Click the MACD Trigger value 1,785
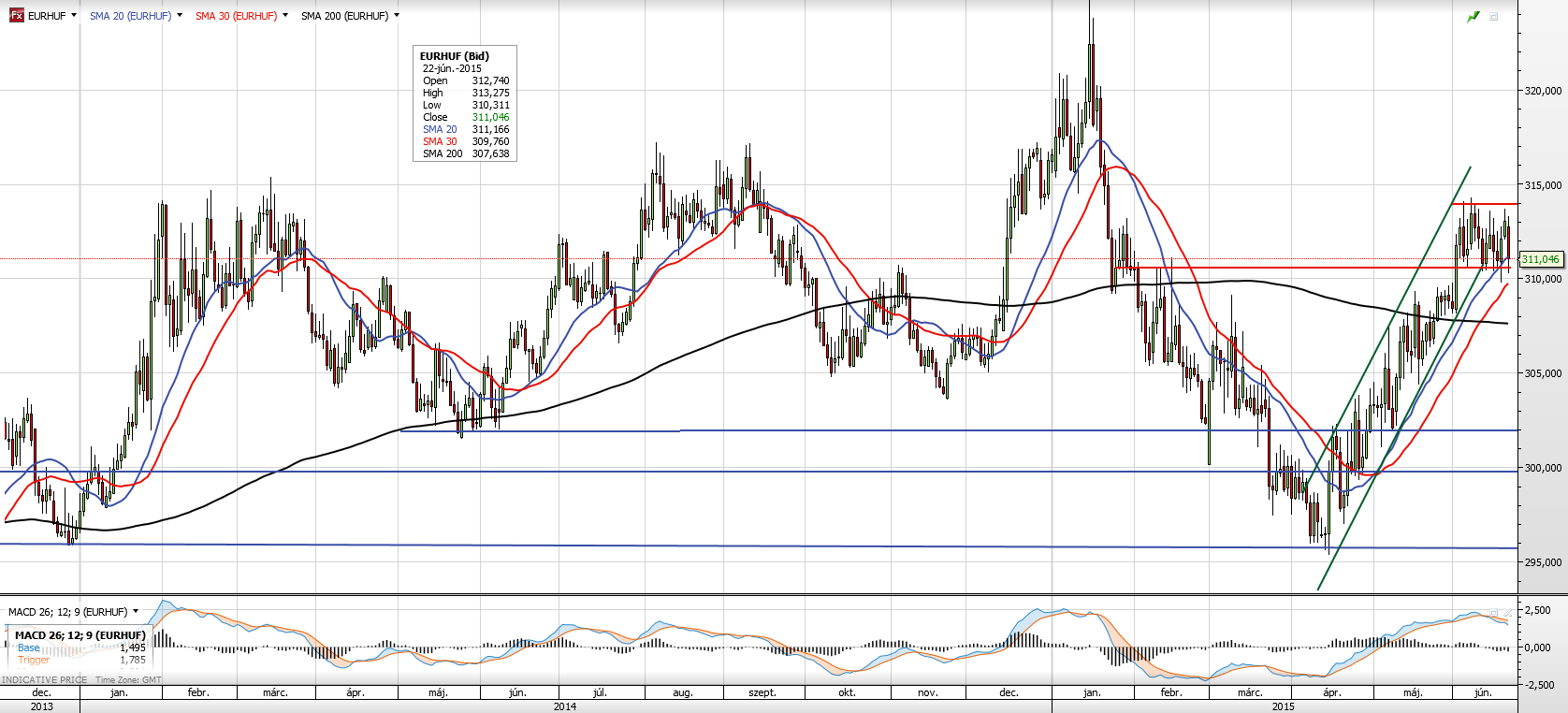The height and width of the screenshot is (713, 1568). coord(133,660)
